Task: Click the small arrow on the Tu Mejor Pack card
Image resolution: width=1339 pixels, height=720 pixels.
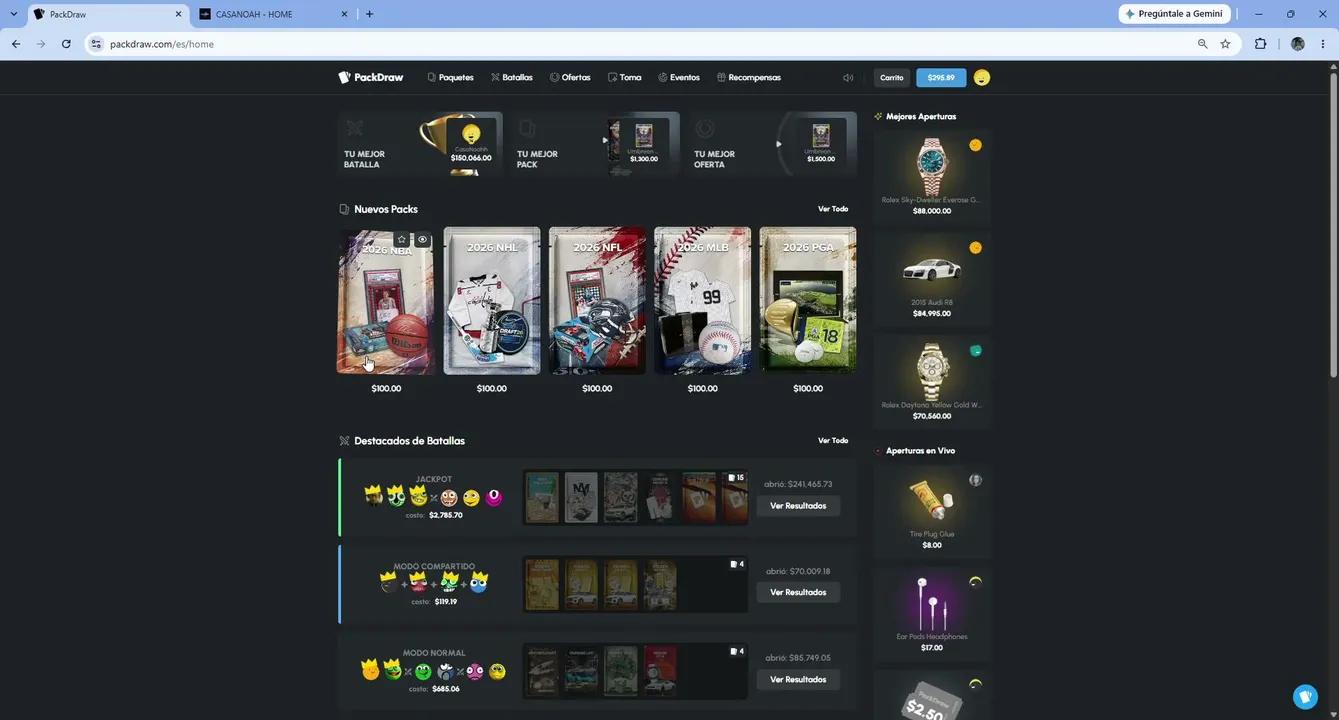Action: (604, 140)
